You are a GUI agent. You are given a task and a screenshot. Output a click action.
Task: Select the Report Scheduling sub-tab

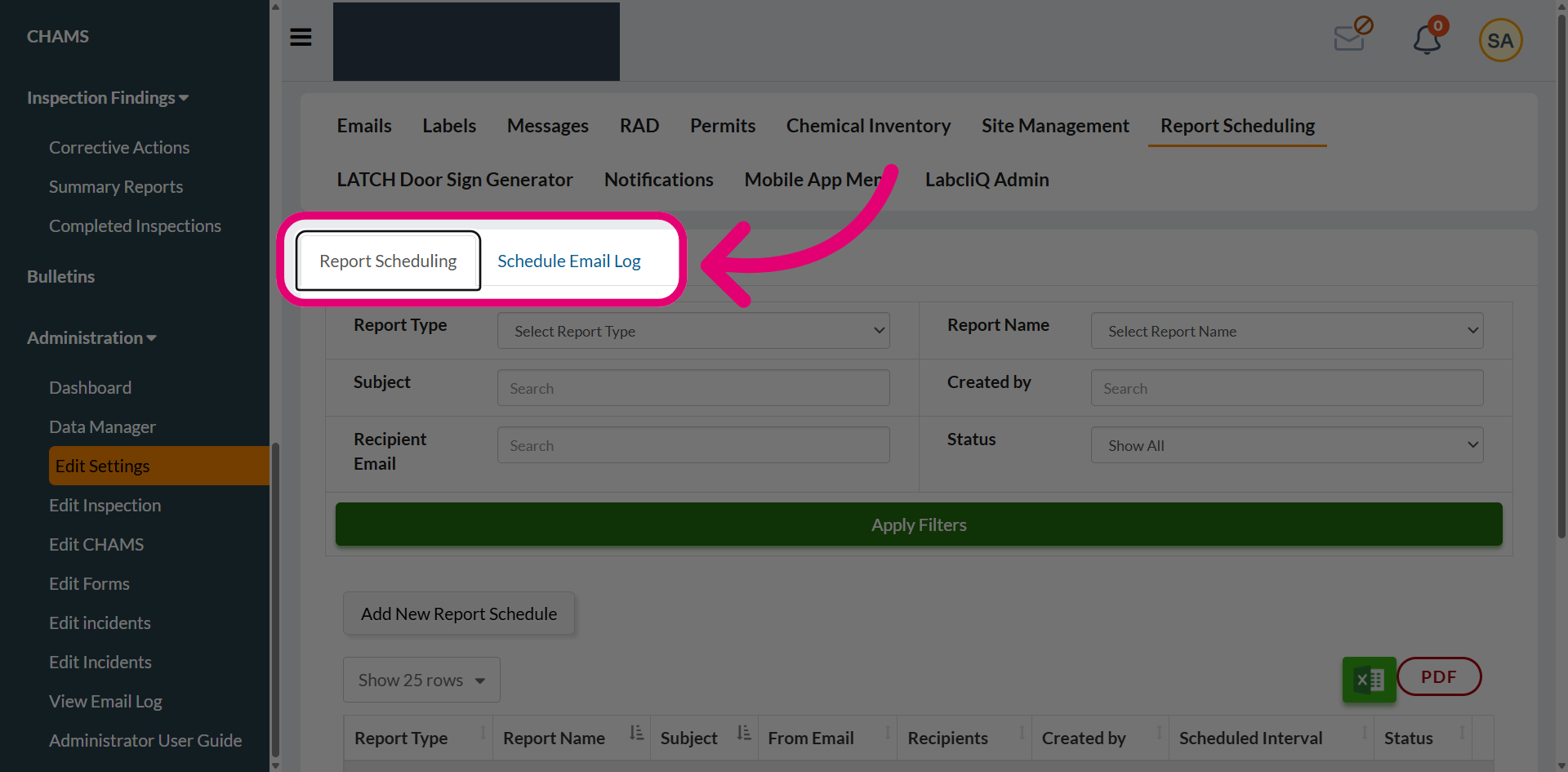click(388, 261)
